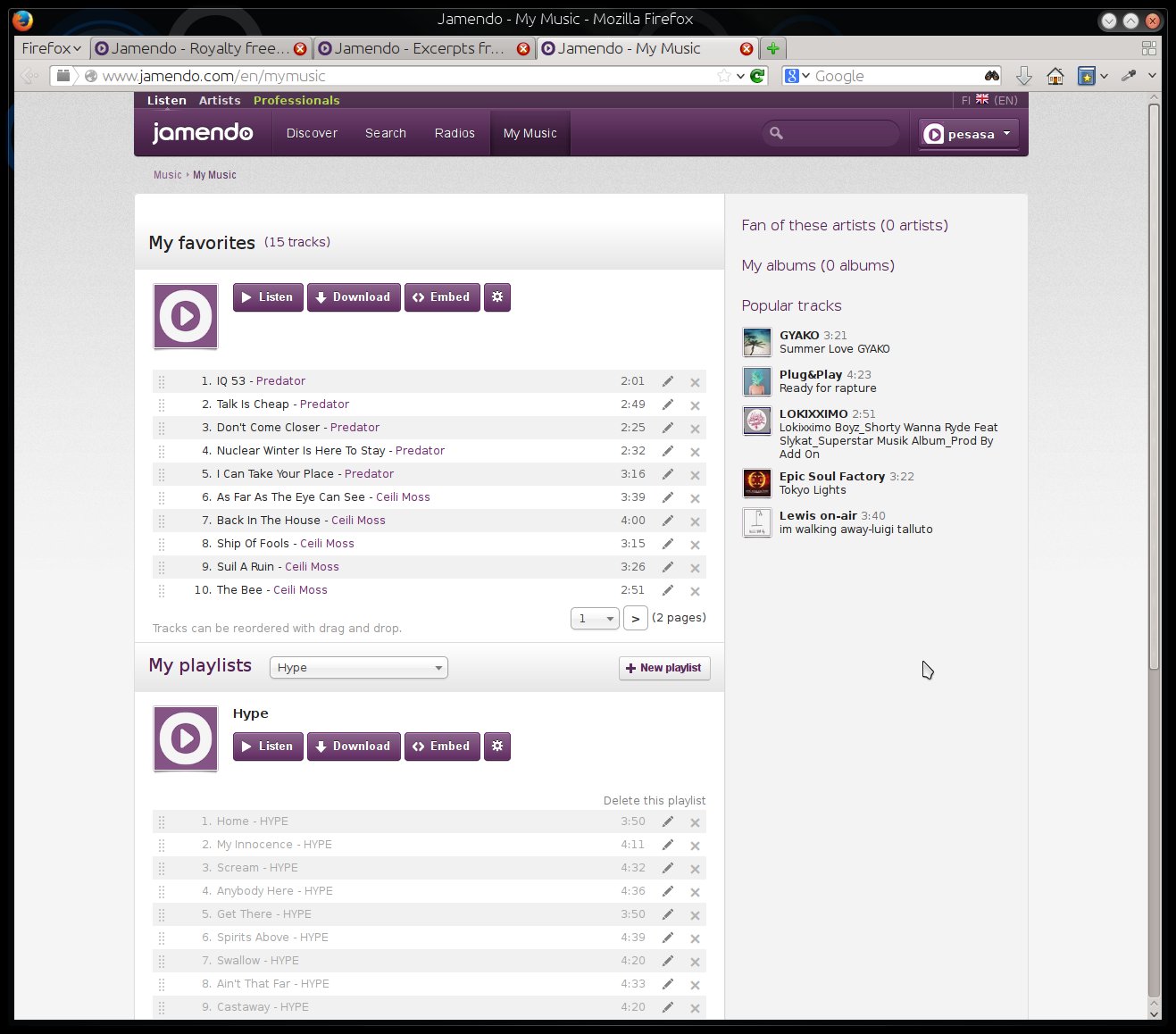The height and width of the screenshot is (1034, 1176).
Task: Listen to the Hype playlist
Action: coord(268,746)
